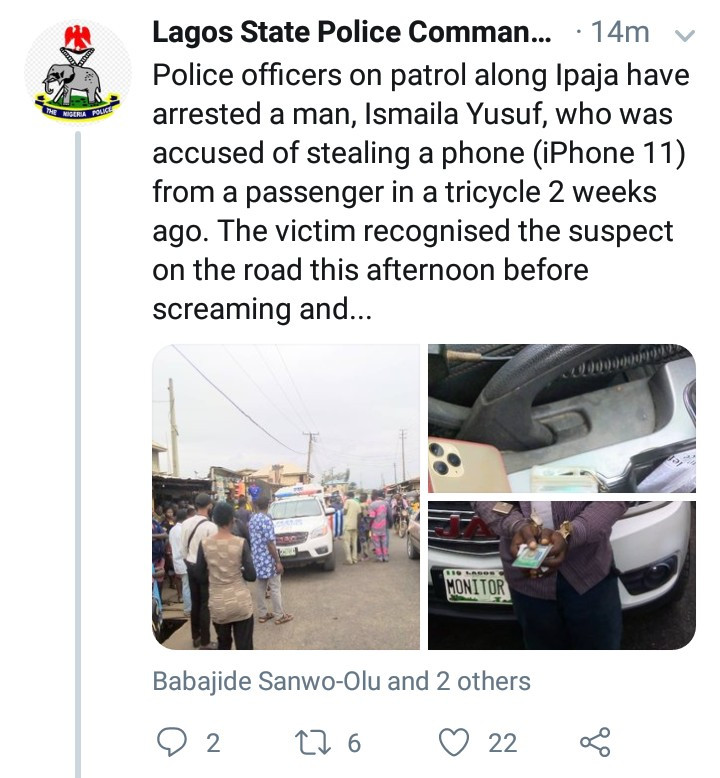Screen dimensions: 720x778
Task: Click the reply count 2
Action: pyautogui.click(x=212, y=743)
